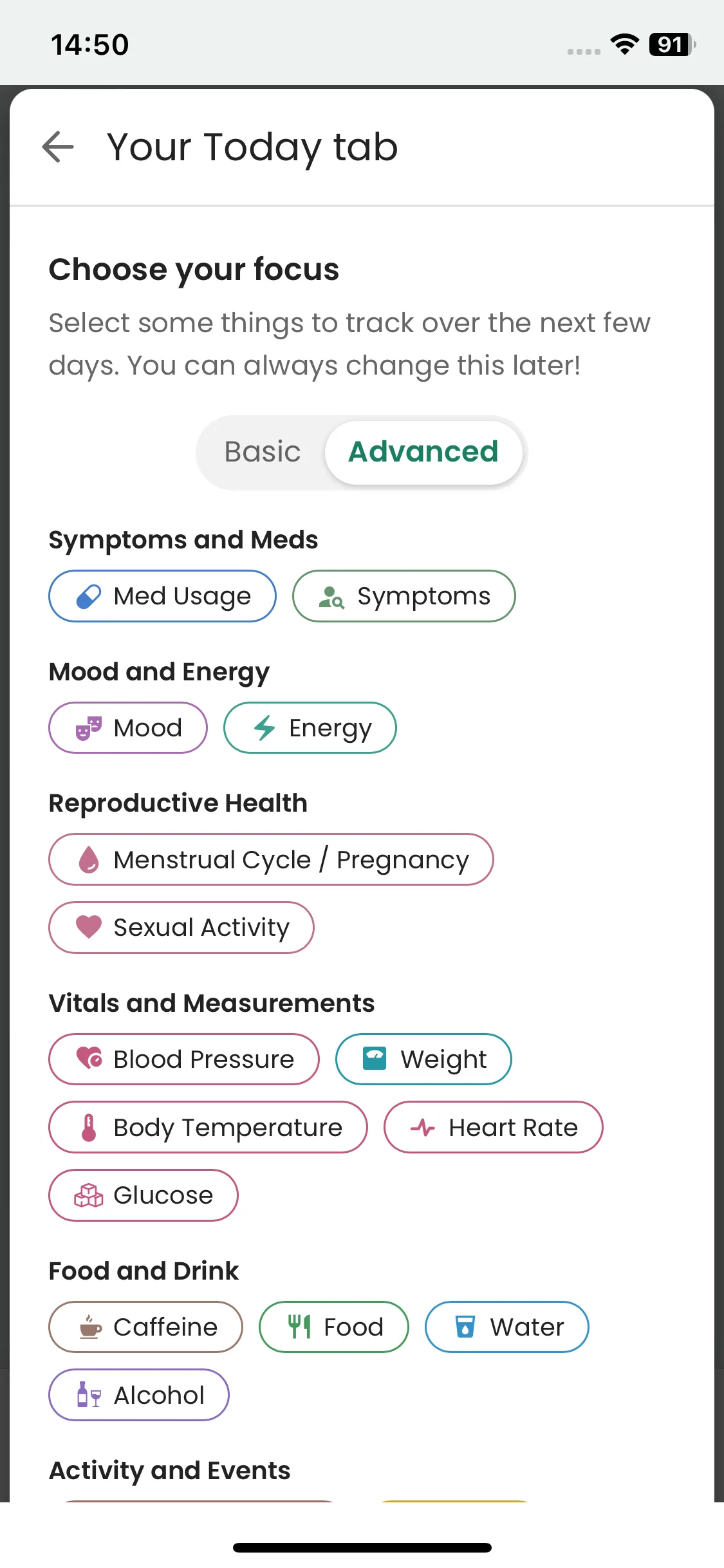724x1568 pixels.
Task: Tap the fork and knife Food icon
Action: point(299,1327)
